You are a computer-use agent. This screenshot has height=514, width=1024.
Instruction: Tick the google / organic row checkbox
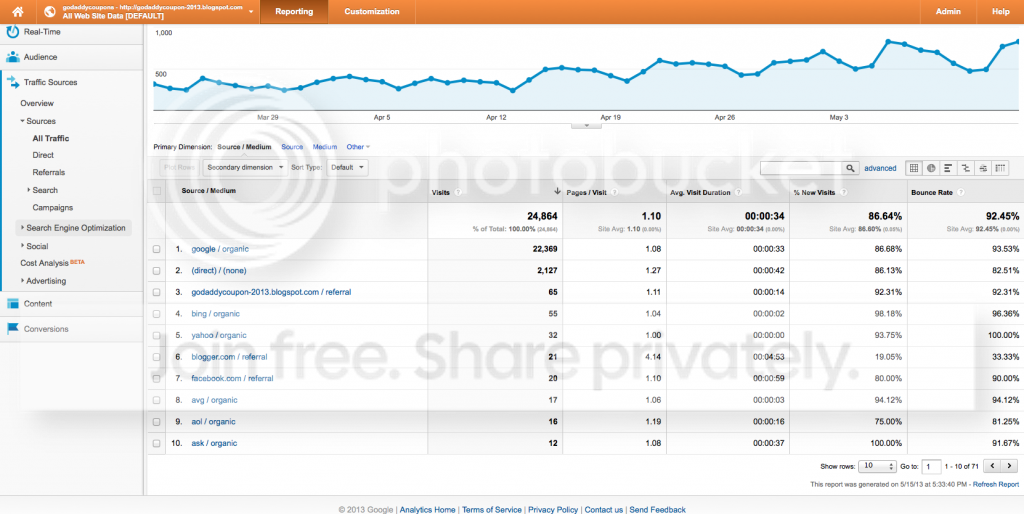click(157, 249)
